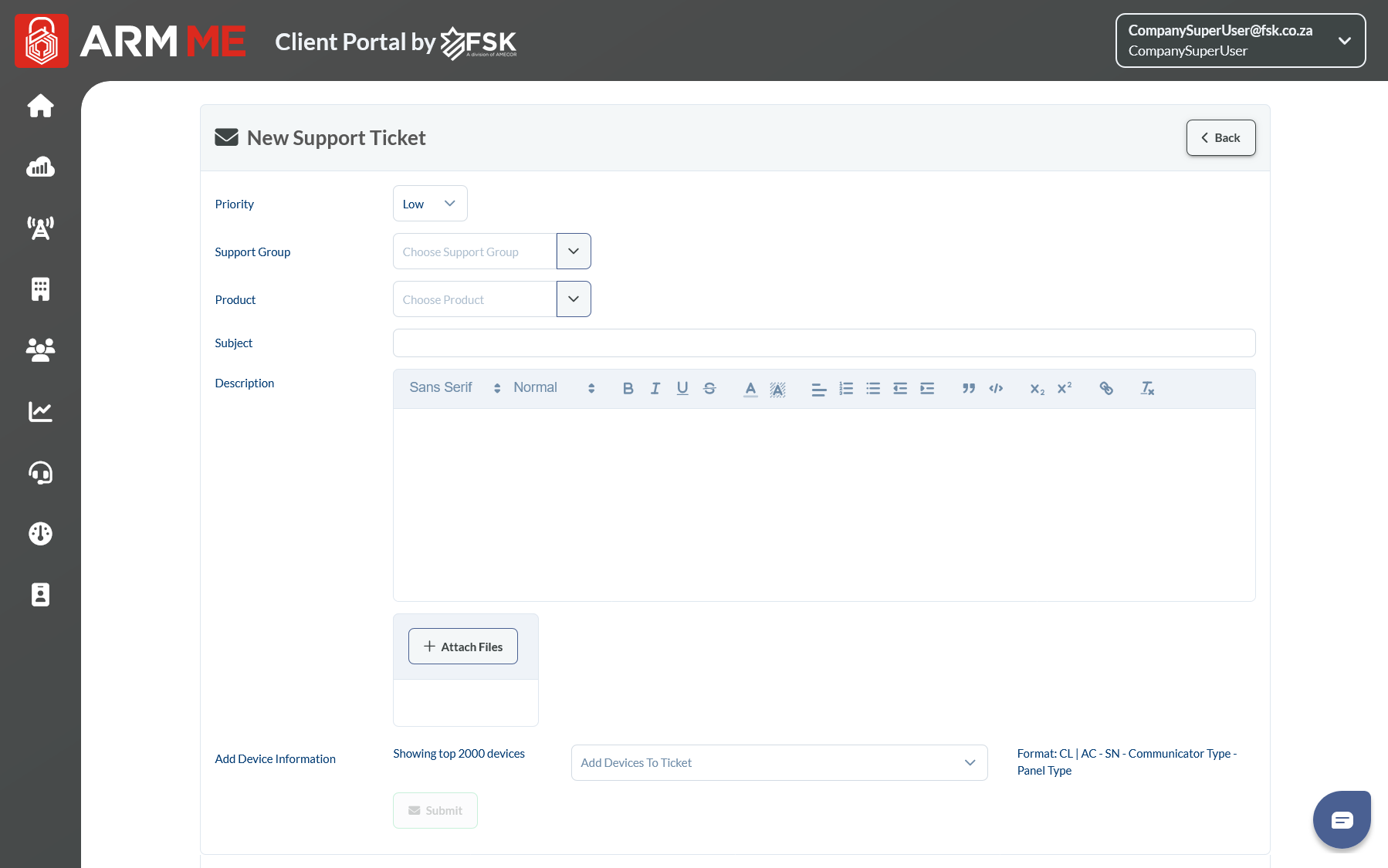Expand the Support Group dropdown arrow
Image resolution: width=1388 pixels, height=868 pixels.
[x=574, y=252]
